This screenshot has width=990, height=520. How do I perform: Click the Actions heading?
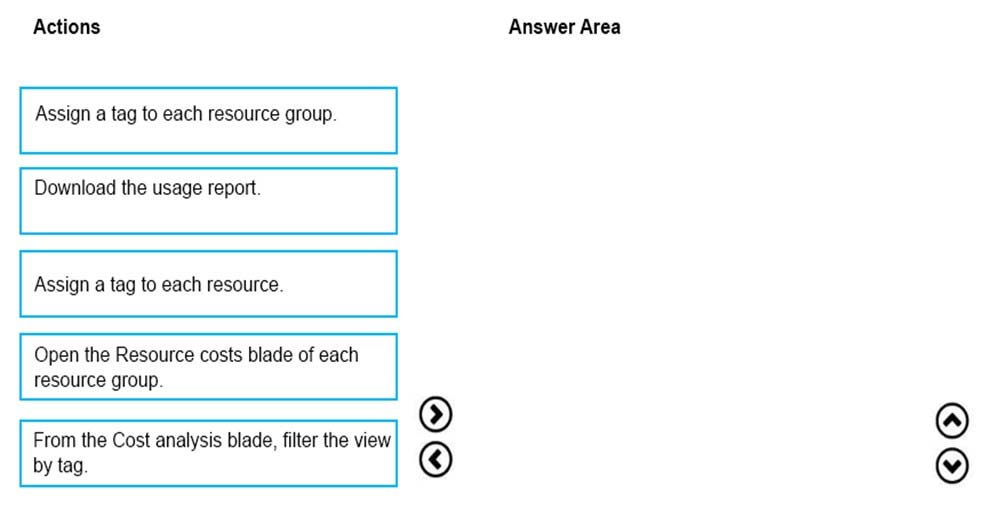click(66, 27)
